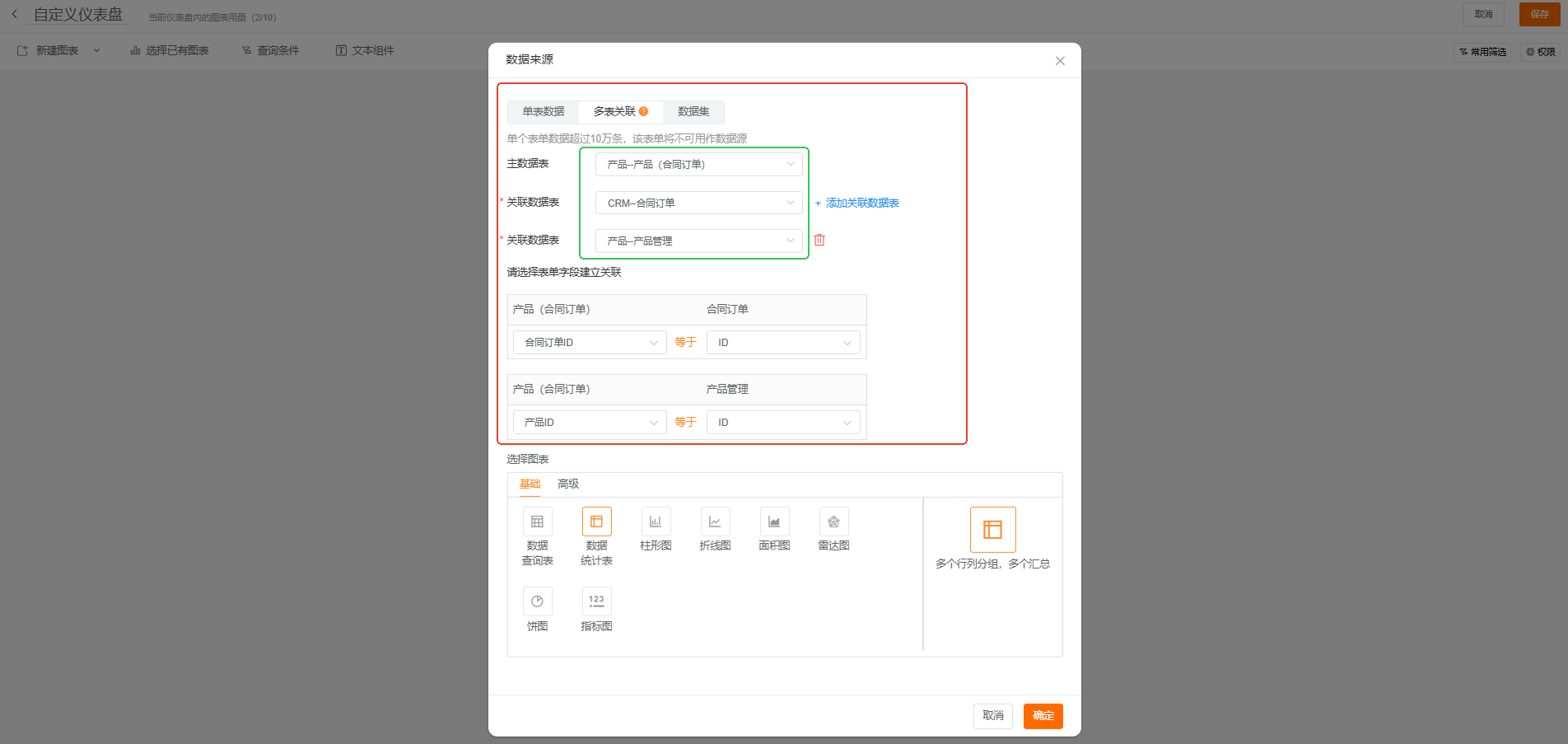Pick the 面积图 area chart icon
The image size is (1568, 744).
tap(774, 522)
